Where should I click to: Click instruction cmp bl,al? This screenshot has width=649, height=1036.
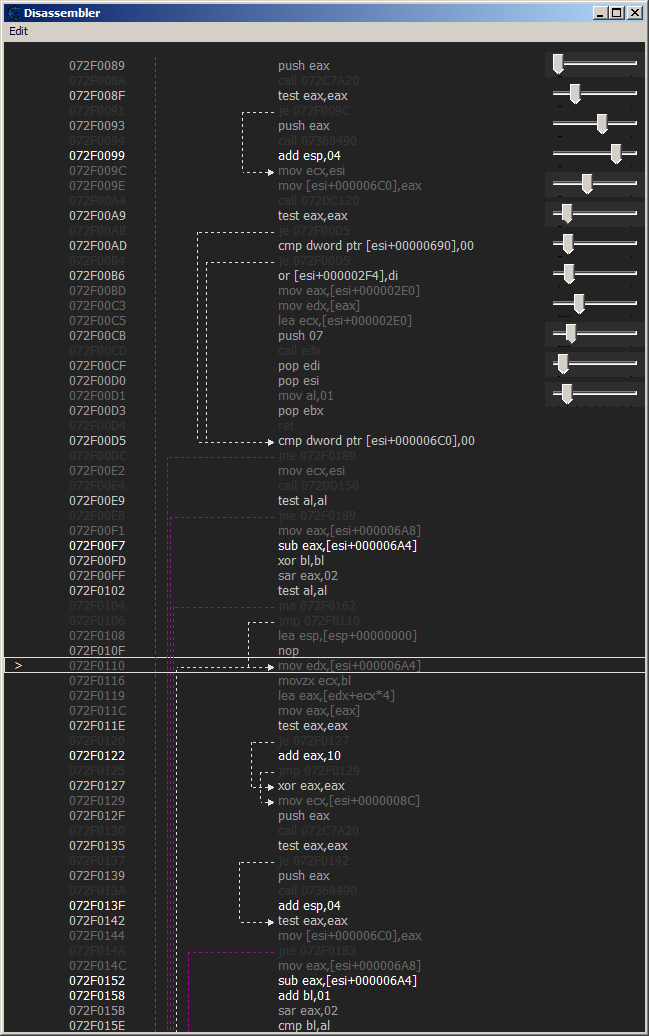click(x=304, y=1025)
